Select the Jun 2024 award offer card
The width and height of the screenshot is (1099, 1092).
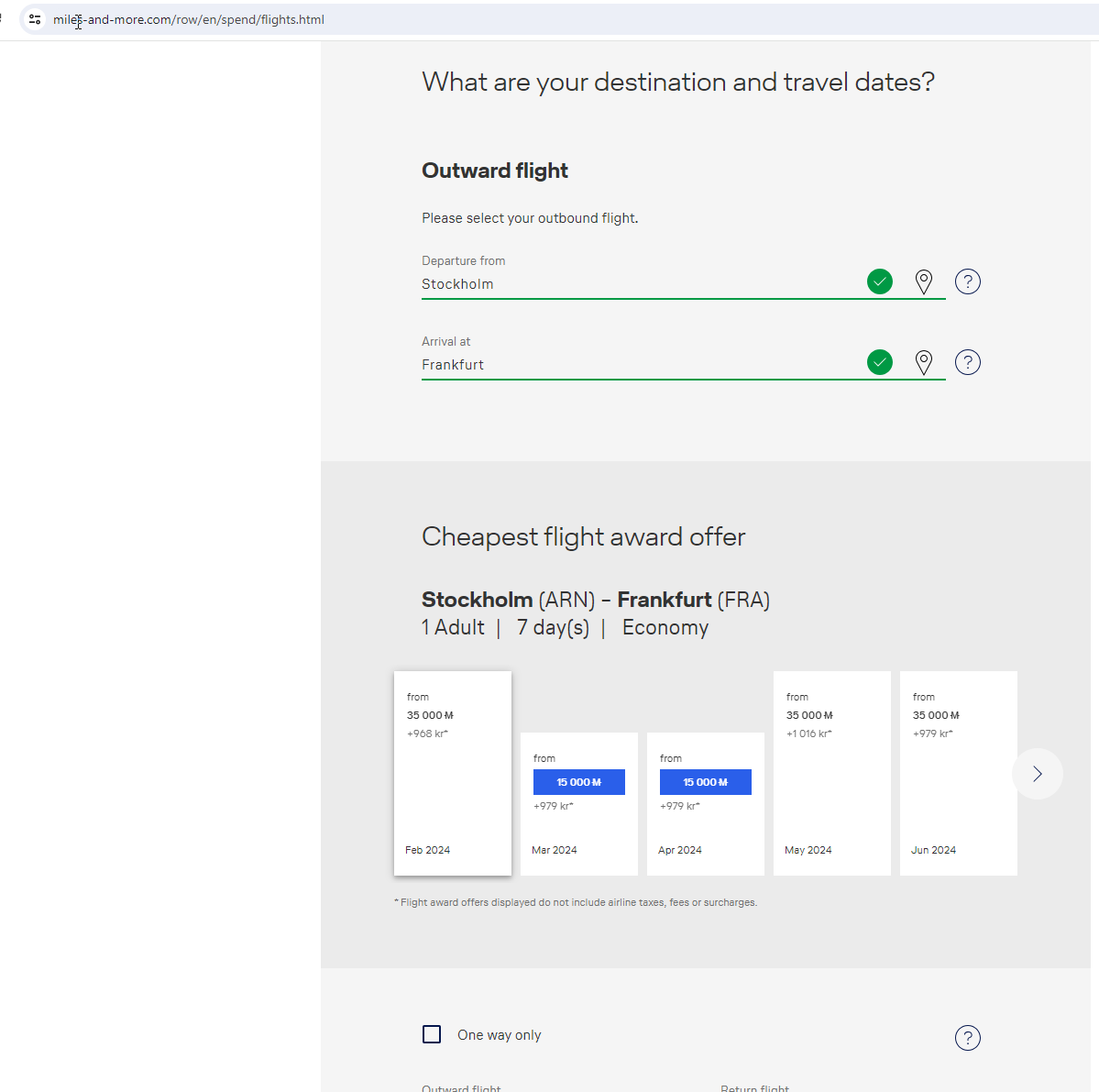coord(959,773)
